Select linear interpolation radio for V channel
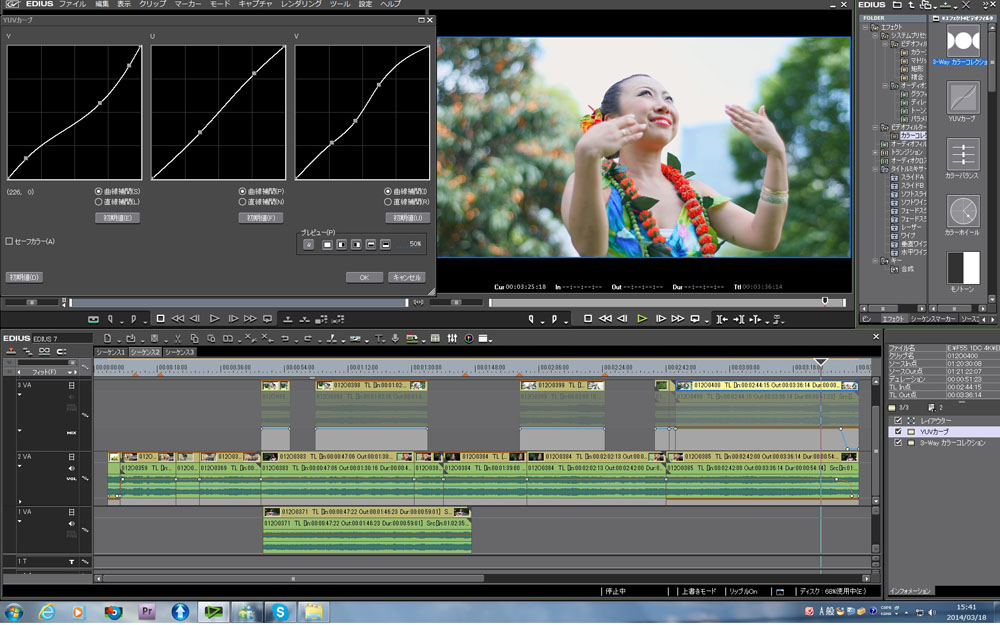The width and height of the screenshot is (1000, 625). (388, 202)
